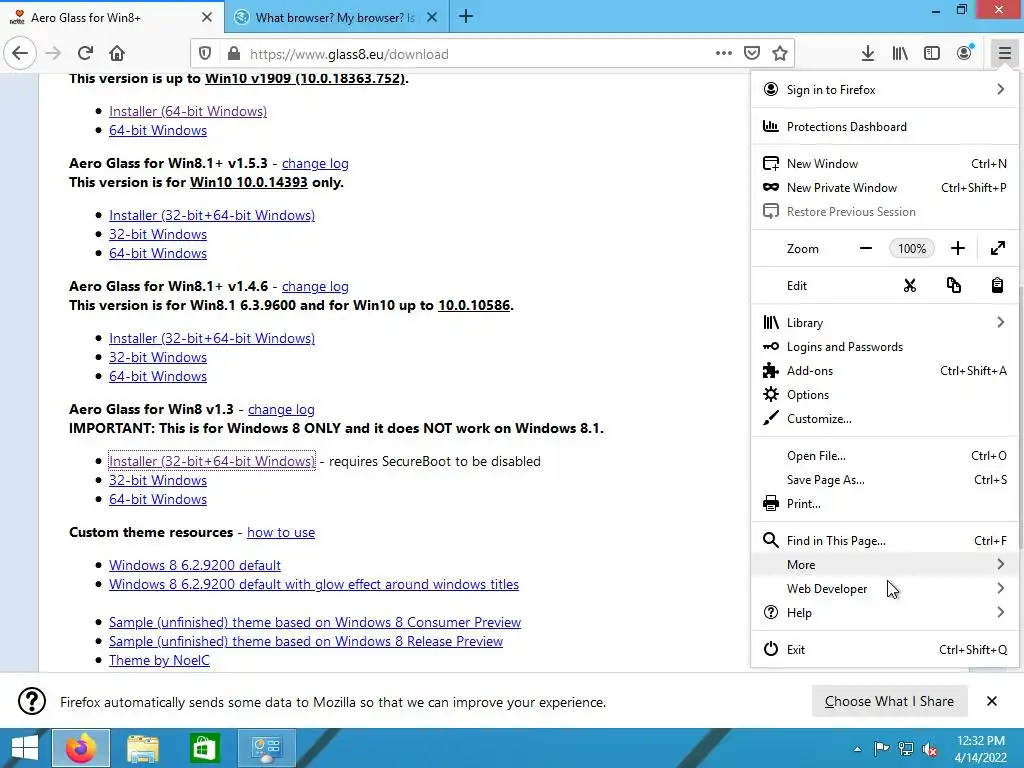Choose New Private Window menu item
This screenshot has width=1024, height=768.
pos(885,187)
